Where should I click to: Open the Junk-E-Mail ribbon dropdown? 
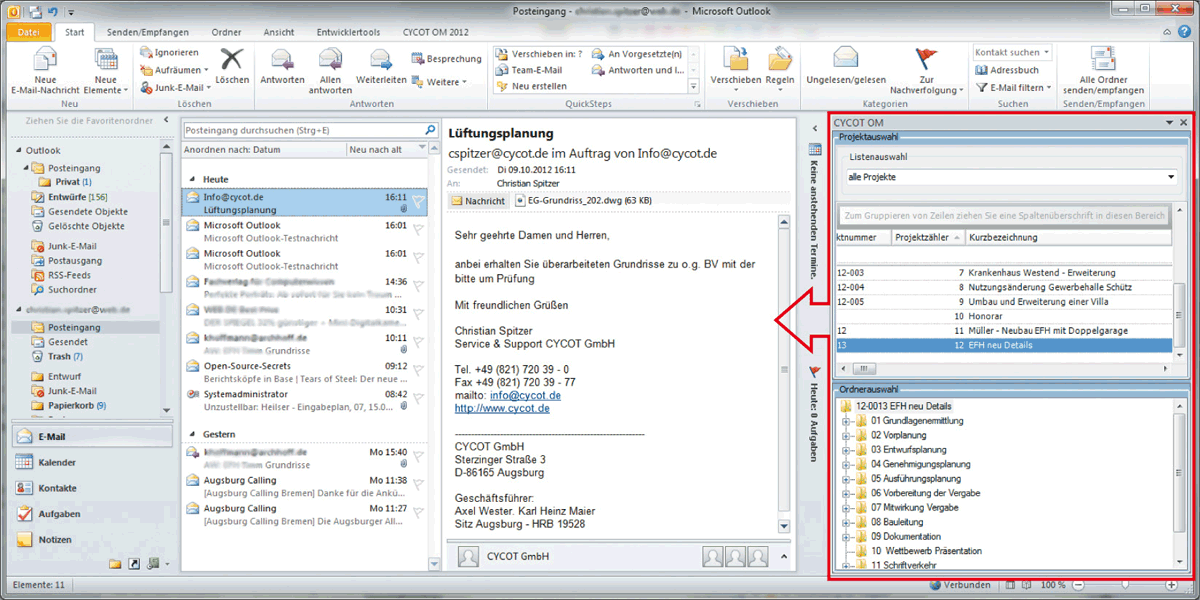pyautogui.click(x=174, y=88)
